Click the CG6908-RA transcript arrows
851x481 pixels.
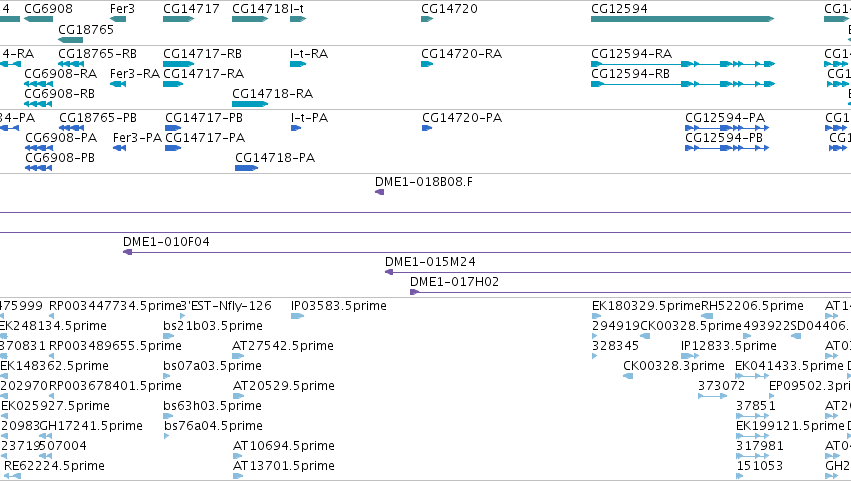click(39, 84)
